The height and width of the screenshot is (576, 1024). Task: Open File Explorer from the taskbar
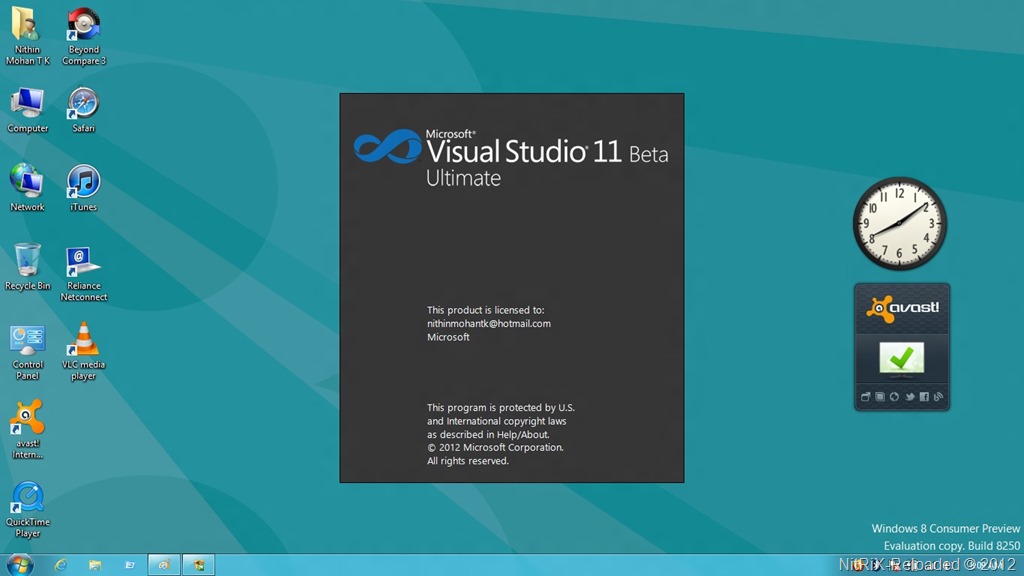[x=95, y=565]
